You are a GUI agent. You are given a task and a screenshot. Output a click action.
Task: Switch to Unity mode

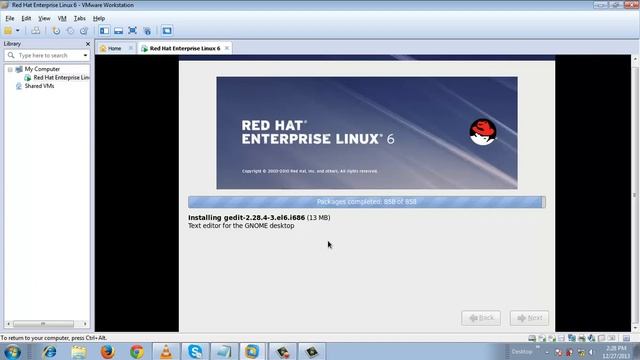[147, 31]
